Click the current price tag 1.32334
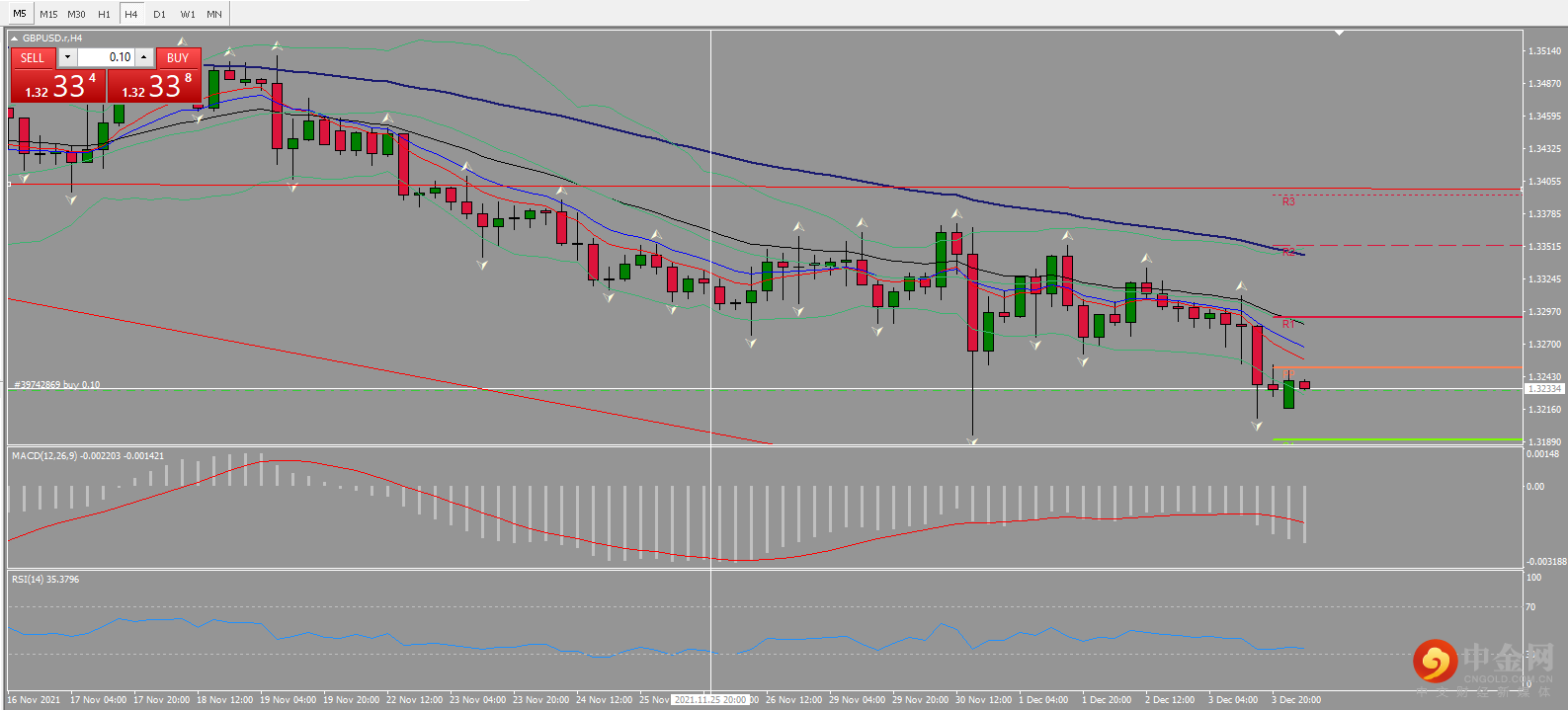This screenshot has width=1568, height=710. coord(1545,389)
